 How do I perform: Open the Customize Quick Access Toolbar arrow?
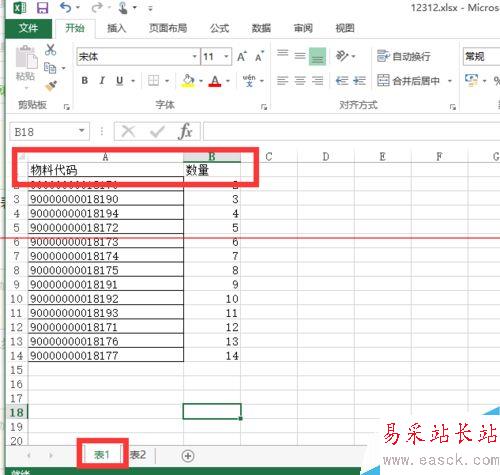150,8
